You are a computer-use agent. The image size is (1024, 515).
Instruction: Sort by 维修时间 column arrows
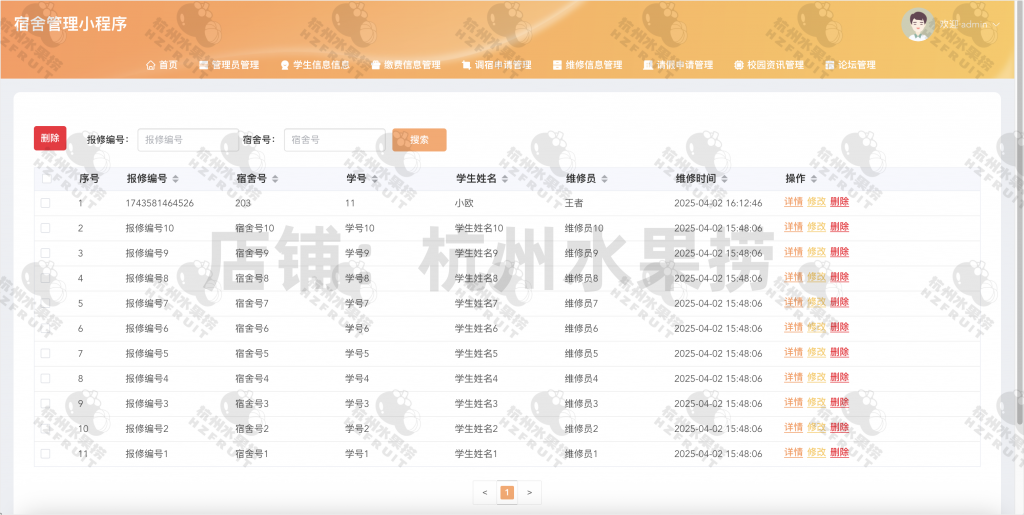point(724,179)
